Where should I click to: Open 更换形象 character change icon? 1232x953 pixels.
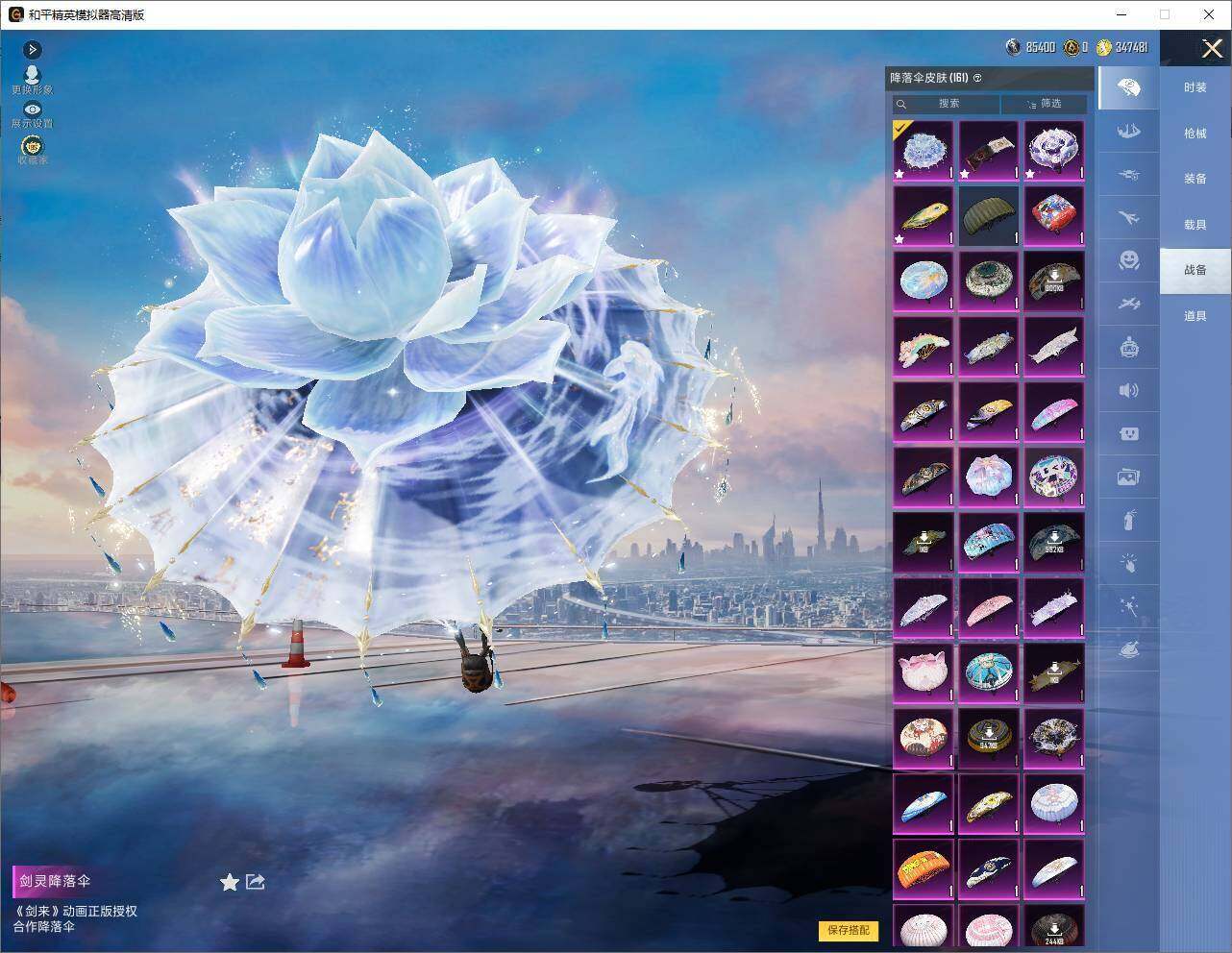(x=33, y=80)
